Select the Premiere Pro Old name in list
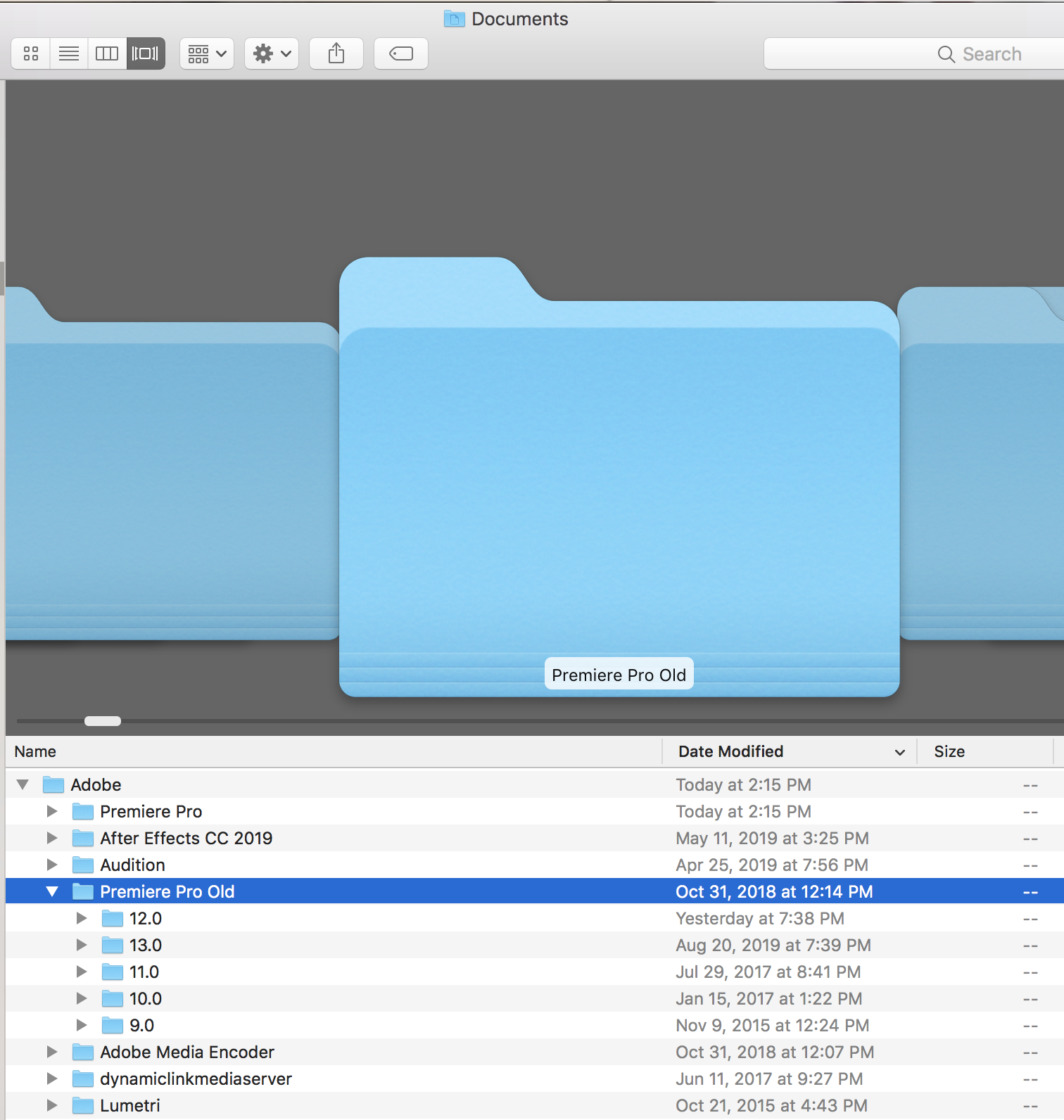This screenshot has height=1120, width=1064. pyautogui.click(x=167, y=891)
